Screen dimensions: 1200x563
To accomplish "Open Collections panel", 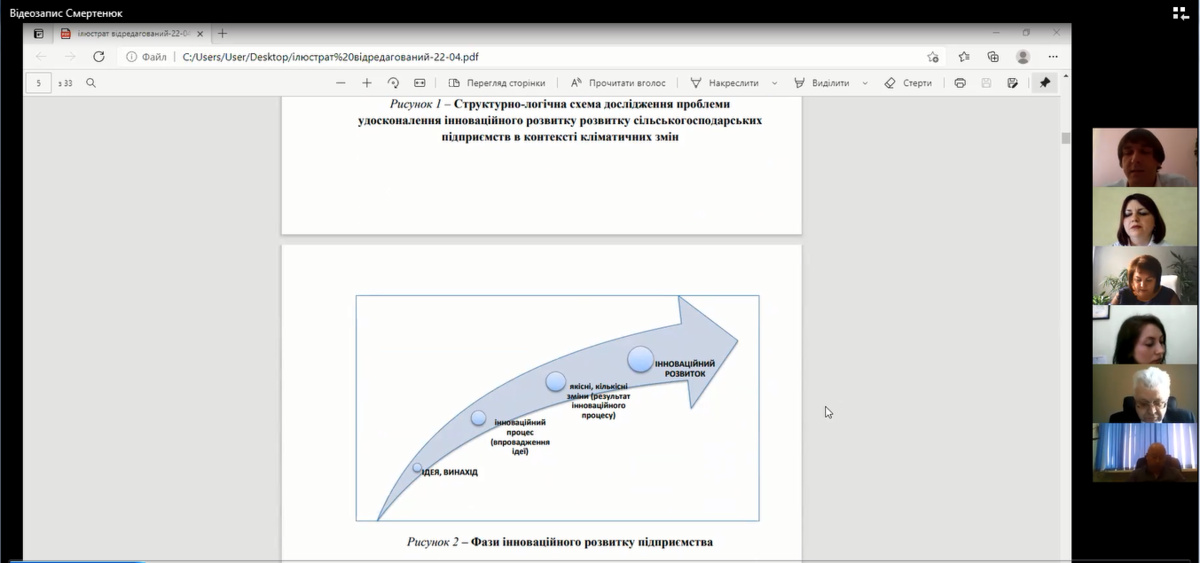I will (993, 57).
